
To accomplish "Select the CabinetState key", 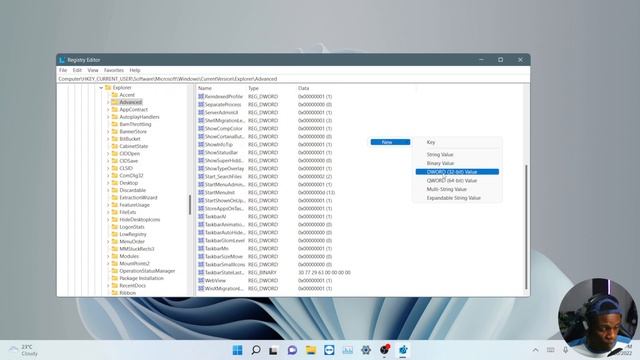I will click(x=133, y=146).
